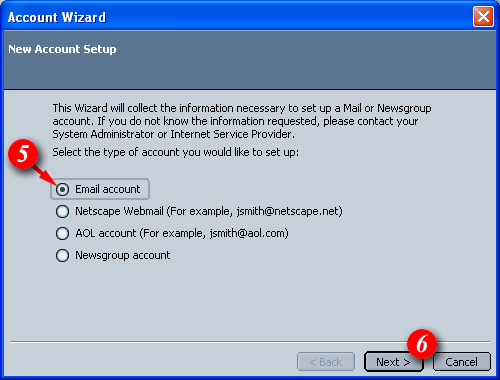This screenshot has width=500, height=380.
Task: Click the red step 5 marker circle
Action: coord(23,154)
